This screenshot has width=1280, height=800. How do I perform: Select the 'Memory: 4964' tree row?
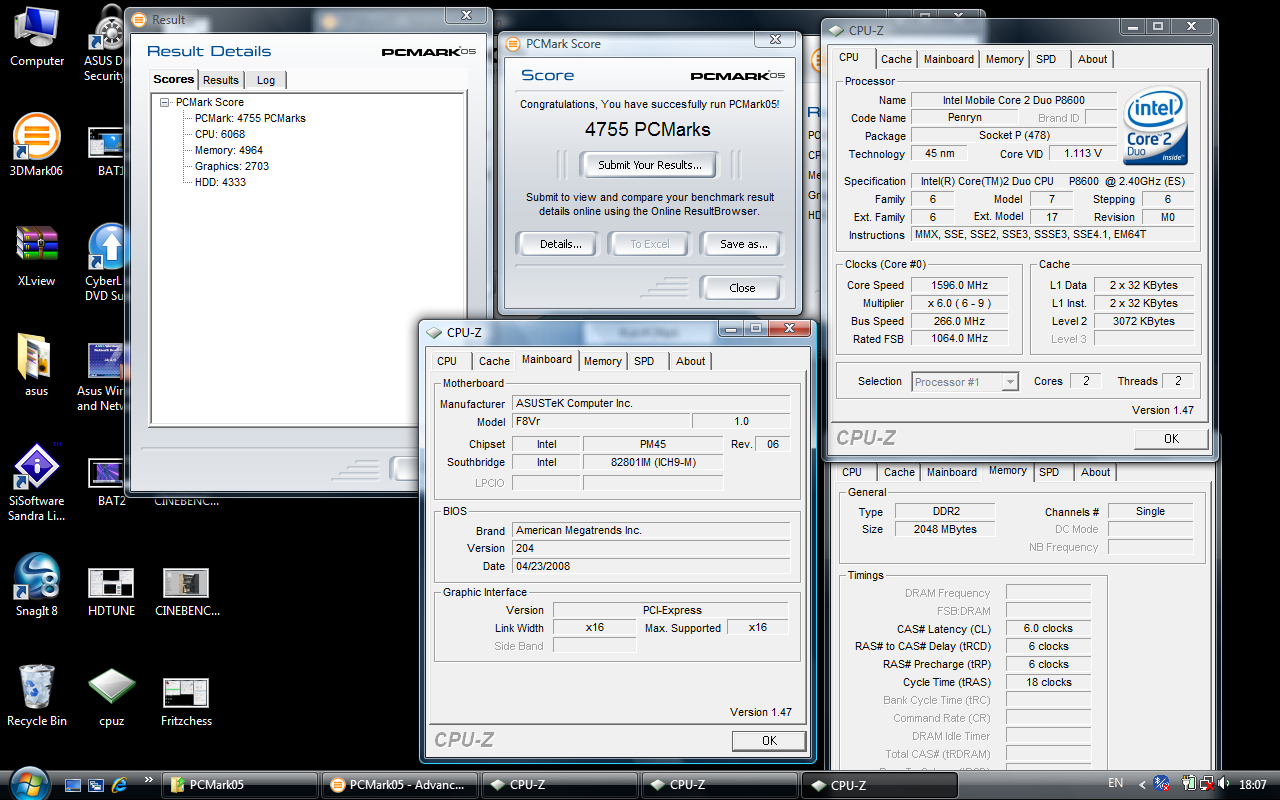(229, 150)
